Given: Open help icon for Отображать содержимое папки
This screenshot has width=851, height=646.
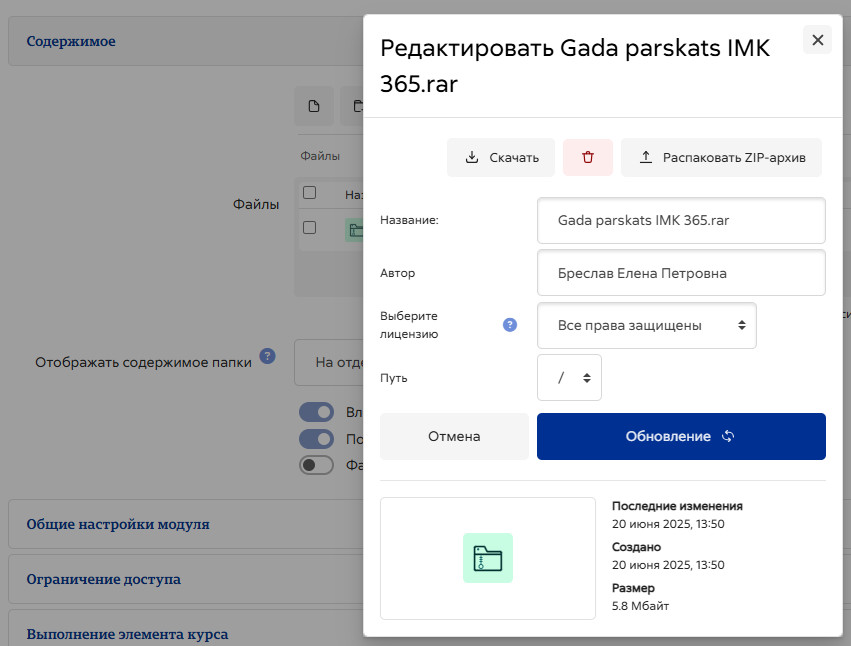Looking at the screenshot, I should (268, 356).
